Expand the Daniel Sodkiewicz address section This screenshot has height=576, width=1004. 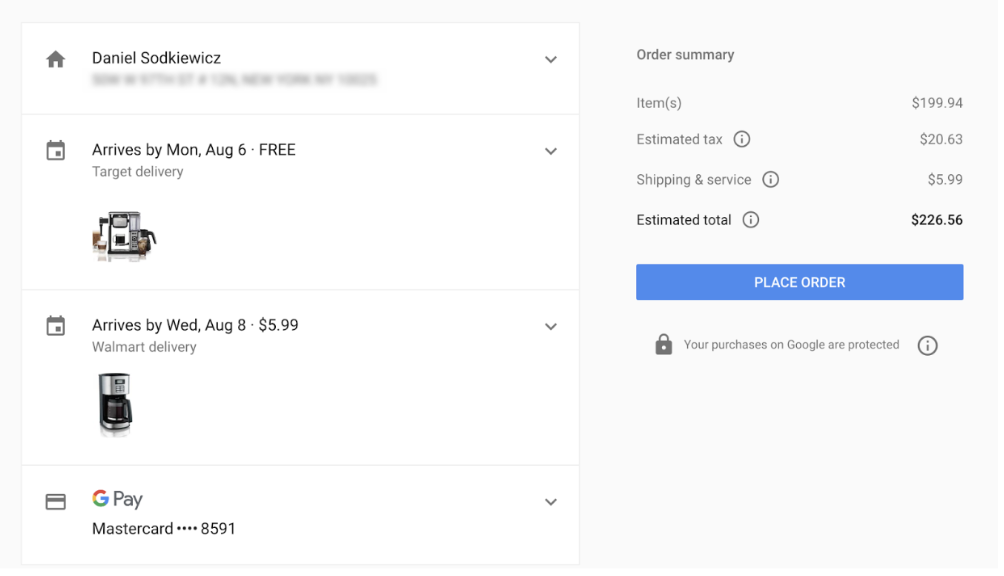[551, 60]
